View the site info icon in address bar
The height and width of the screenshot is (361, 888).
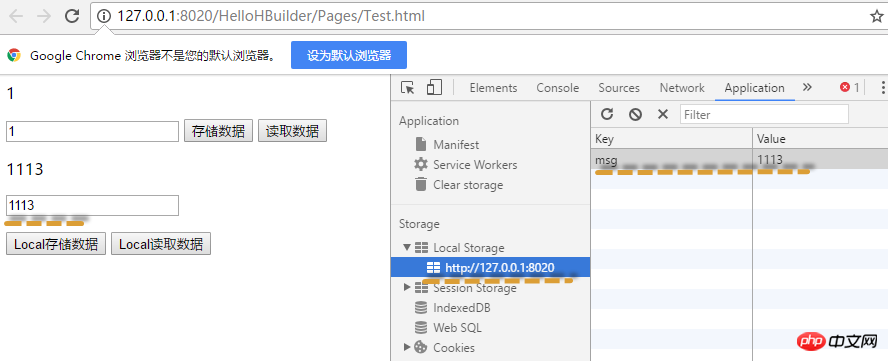[x=104, y=16]
